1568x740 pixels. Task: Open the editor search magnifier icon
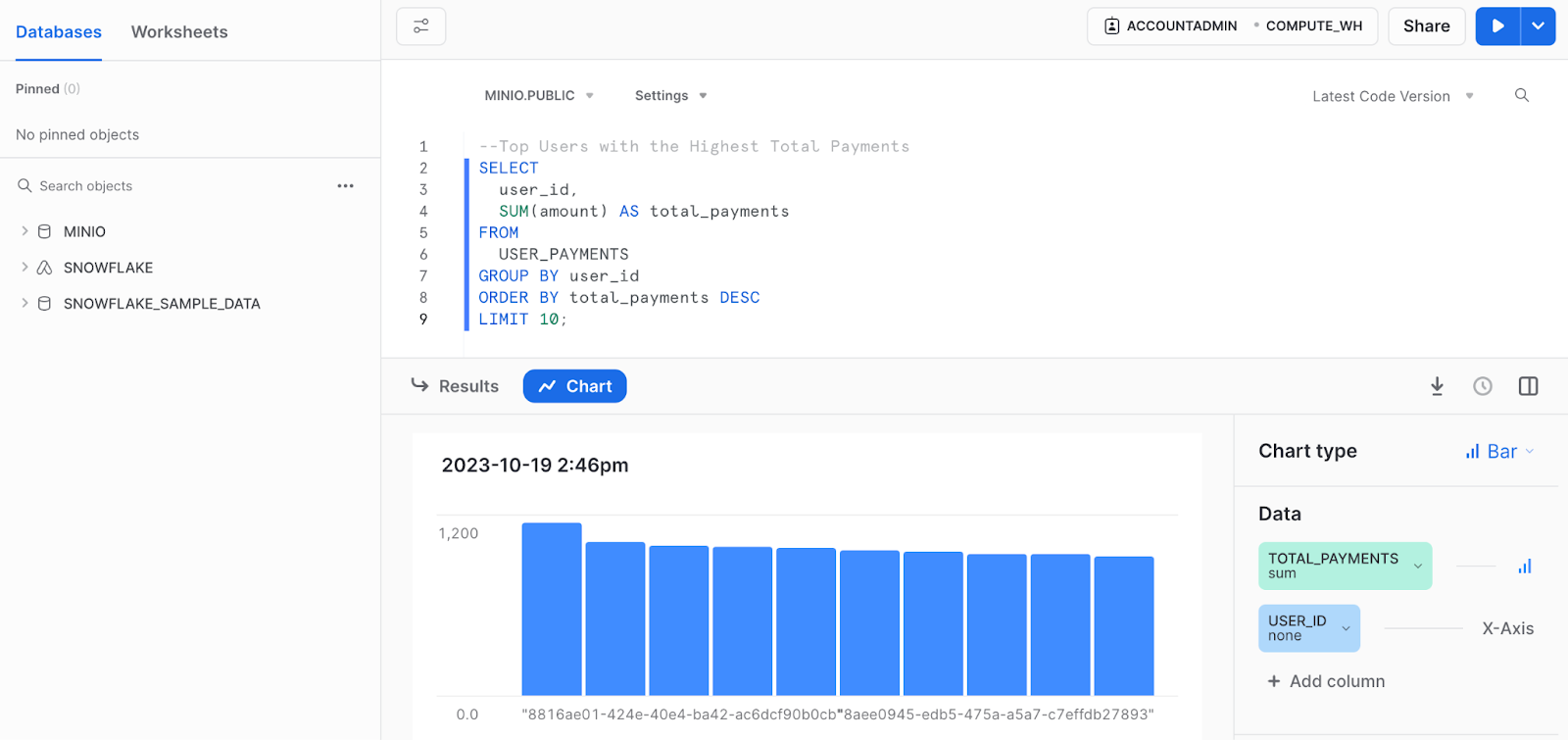(1521, 95)
